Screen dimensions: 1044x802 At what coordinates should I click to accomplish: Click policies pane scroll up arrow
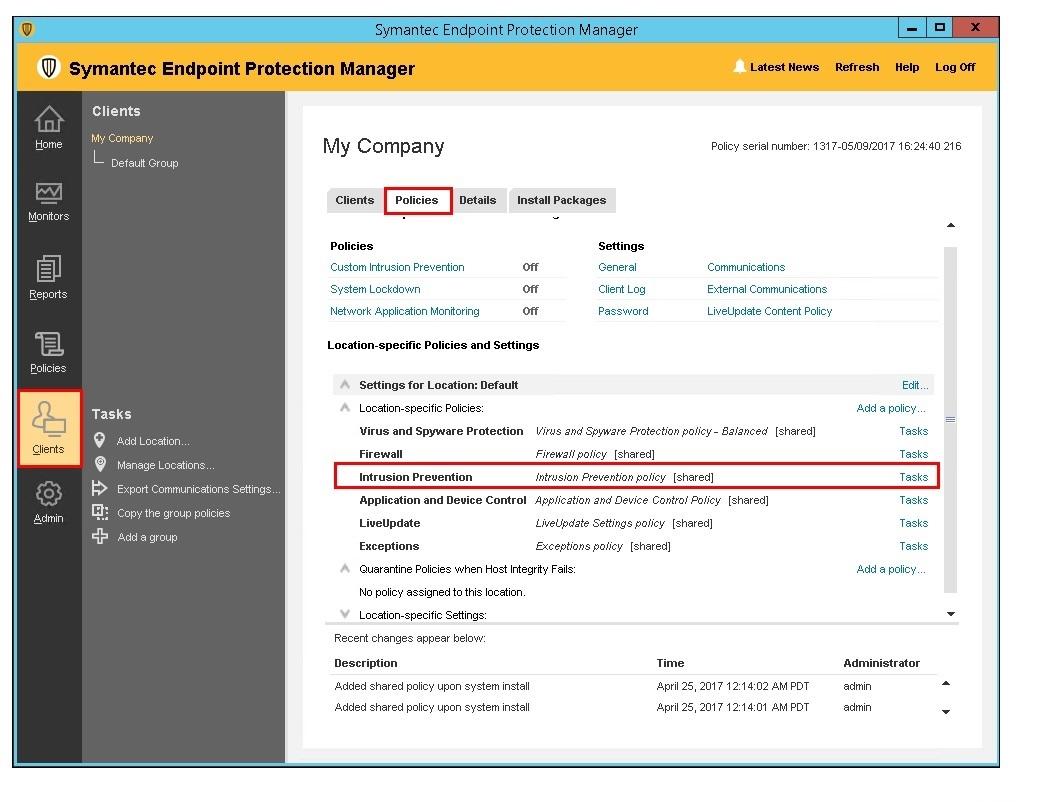click(x=951, y=226)
